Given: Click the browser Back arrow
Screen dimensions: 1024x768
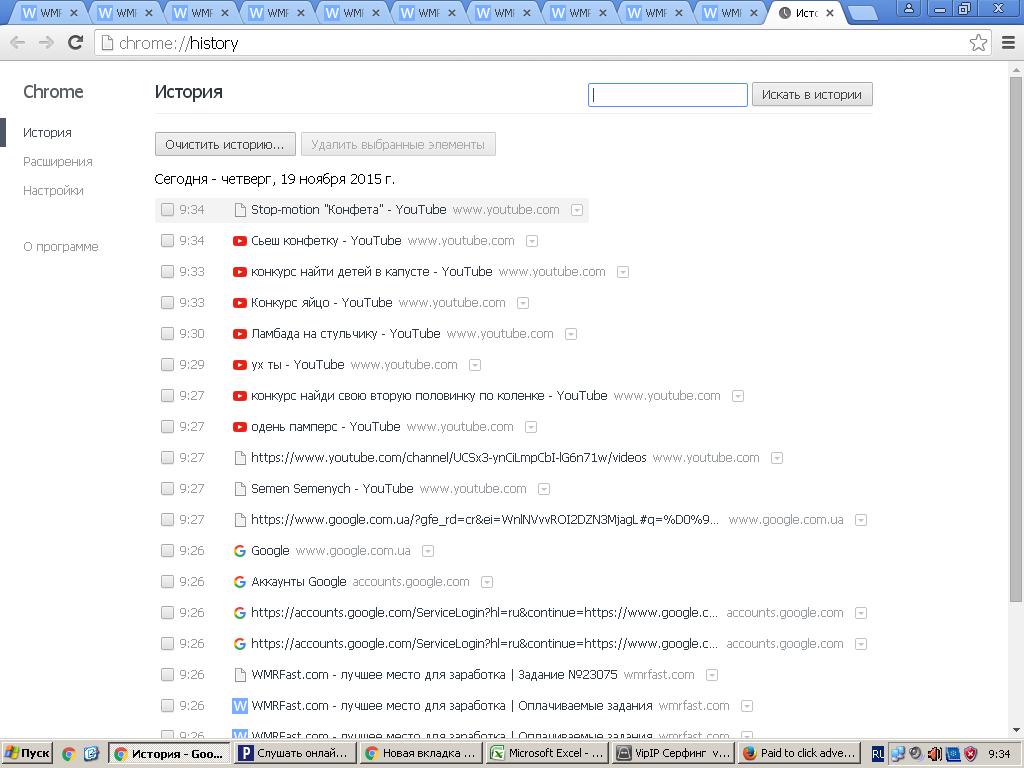Looking at the screenshot, I should tap(18, 43).
